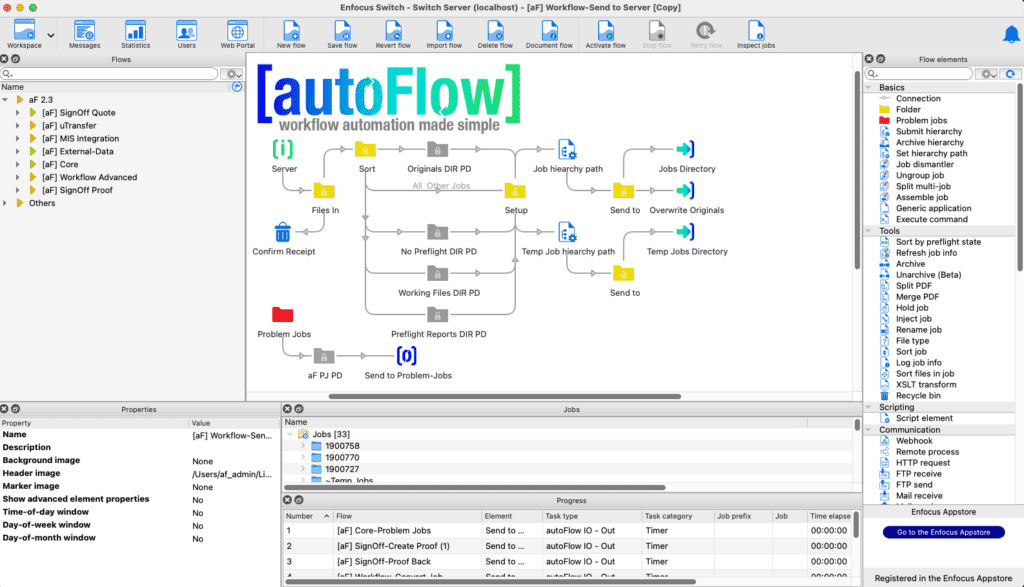Viewport: 1024px width, 587px height.
Task: Click the Jobs panel horizontal scrollbar
Action: coord(475,488)
